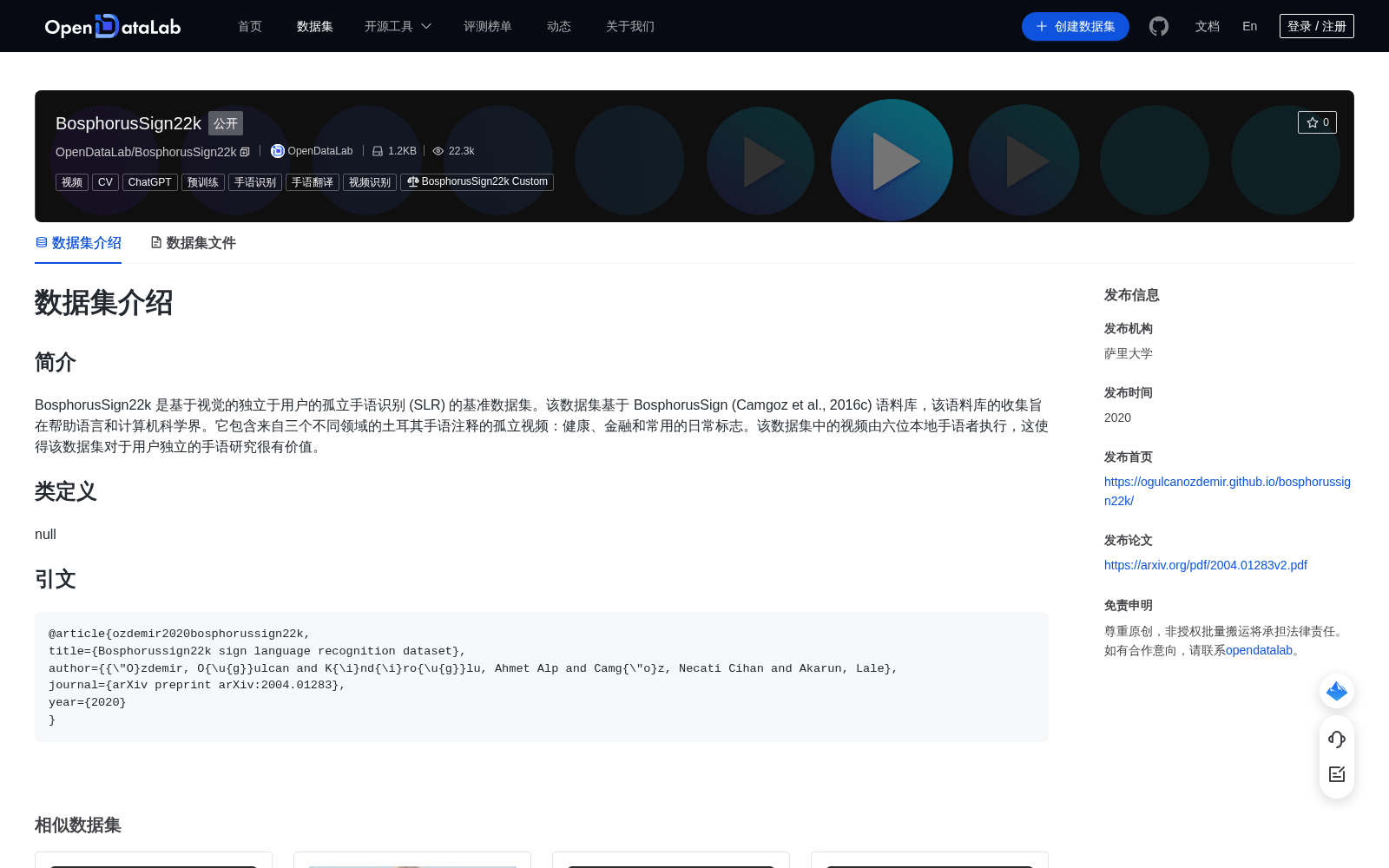Go to 首页 in navigation

tap(250, 26)
